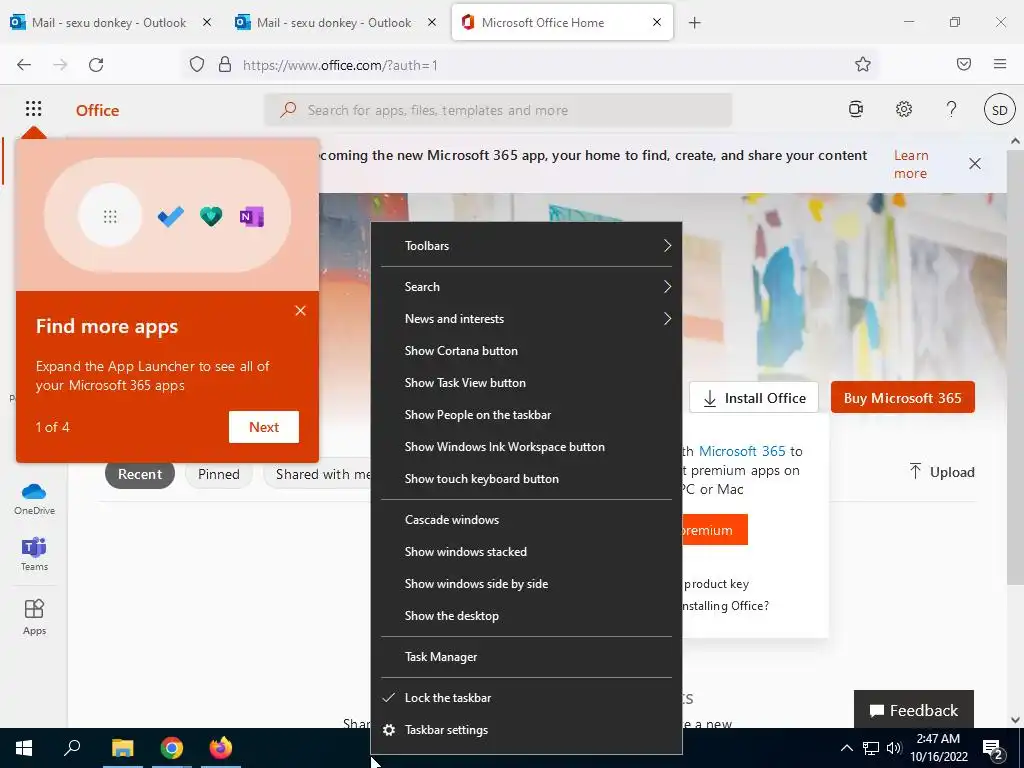This screenshot has width=1024, height=768.
Task: Bookmark the page with the star icon
Action: point(863,64)
